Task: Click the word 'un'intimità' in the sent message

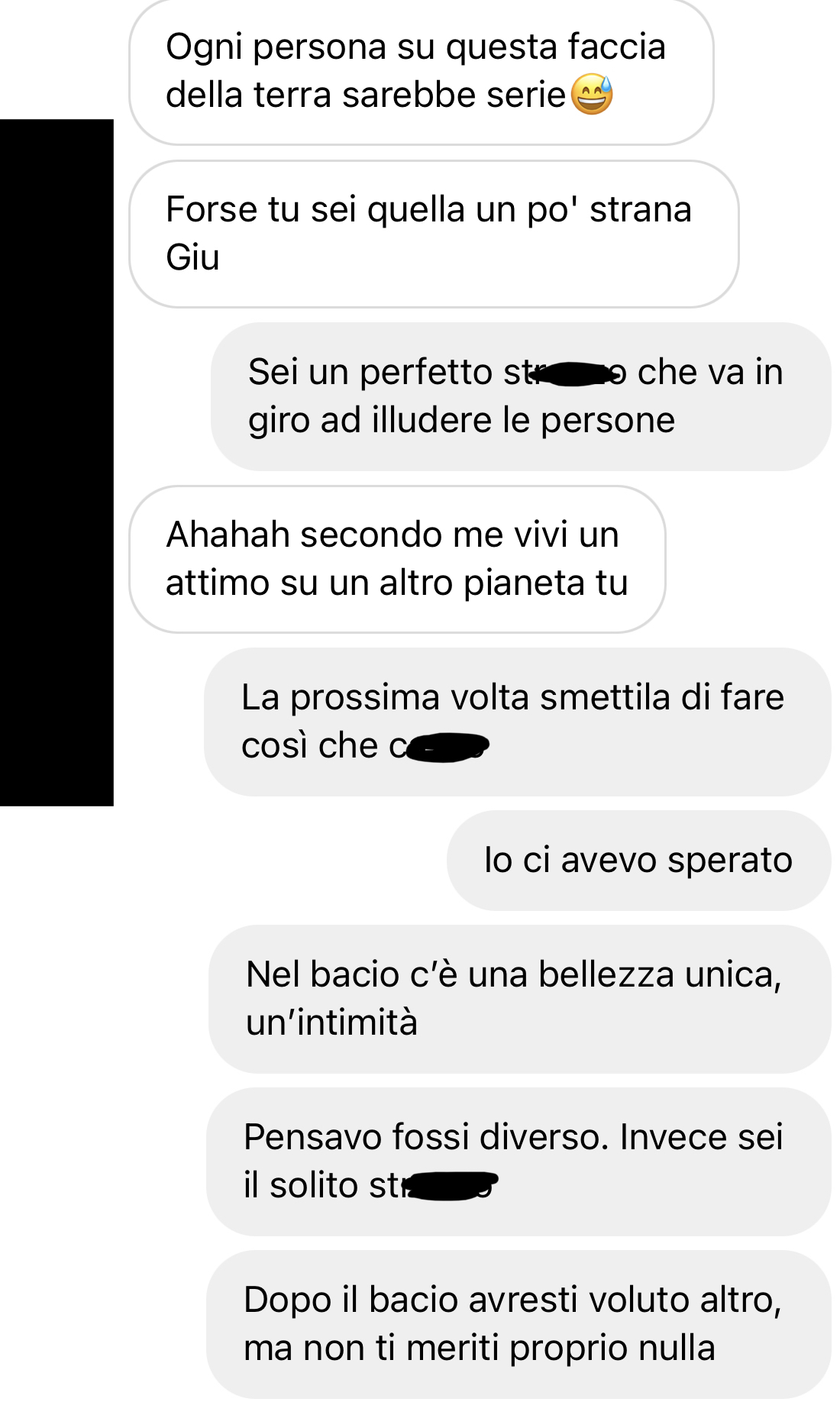Action: (331, 1022)
